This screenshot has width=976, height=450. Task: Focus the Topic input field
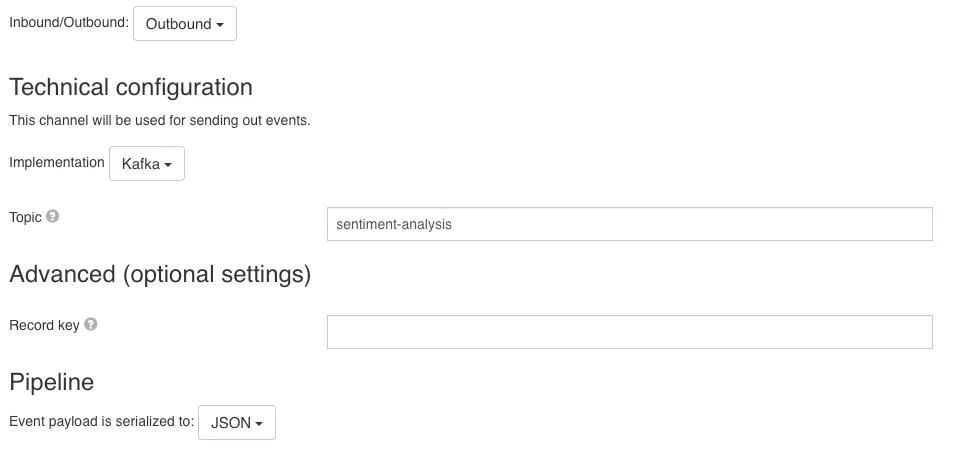(x=630, y=224)
